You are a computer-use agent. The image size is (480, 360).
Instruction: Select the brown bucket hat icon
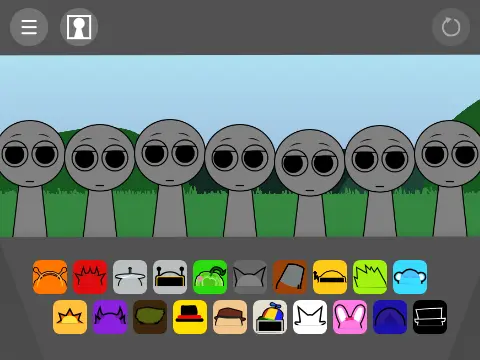(290, 277)
